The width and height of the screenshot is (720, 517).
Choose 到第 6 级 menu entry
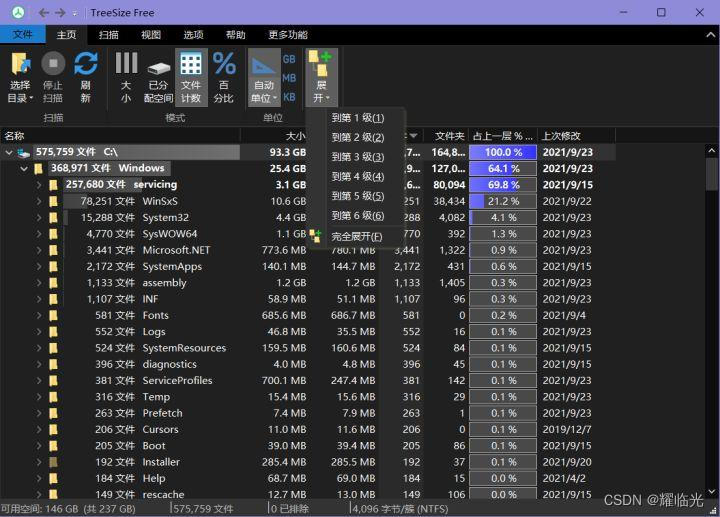pyautogui.click(x=357, y=216)
